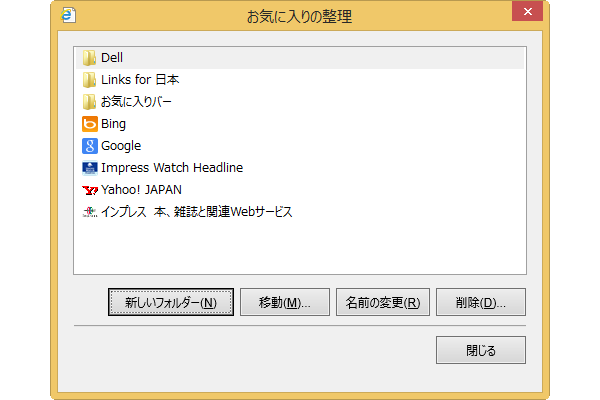Click the Bing favicon
The image size is (600, 400).
click(90, 124)
